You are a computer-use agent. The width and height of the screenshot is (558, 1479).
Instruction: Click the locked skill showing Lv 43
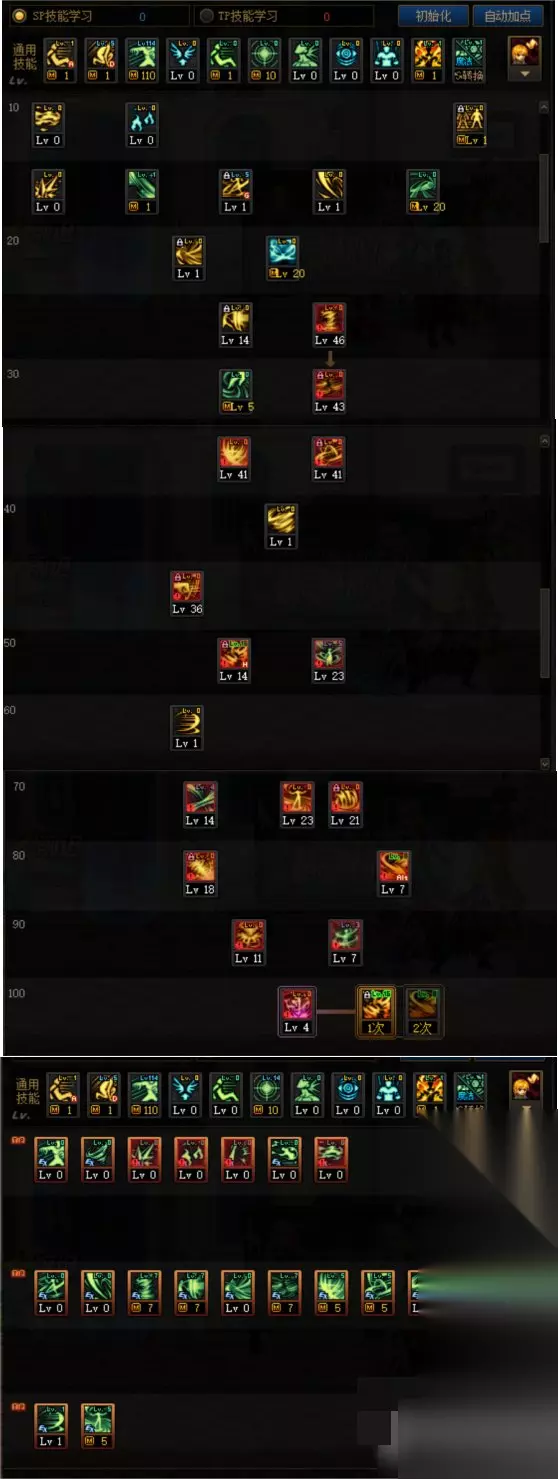pyautogui.click(x=329, y=391)
